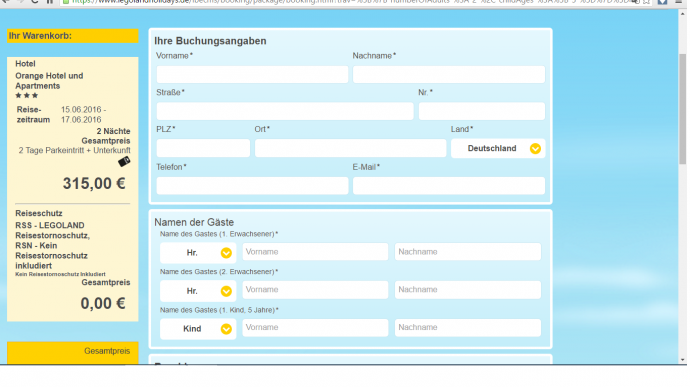Click Vorname field for 1. Kind
This screenshot has height=387, width=690.
(x=315, y=328)
